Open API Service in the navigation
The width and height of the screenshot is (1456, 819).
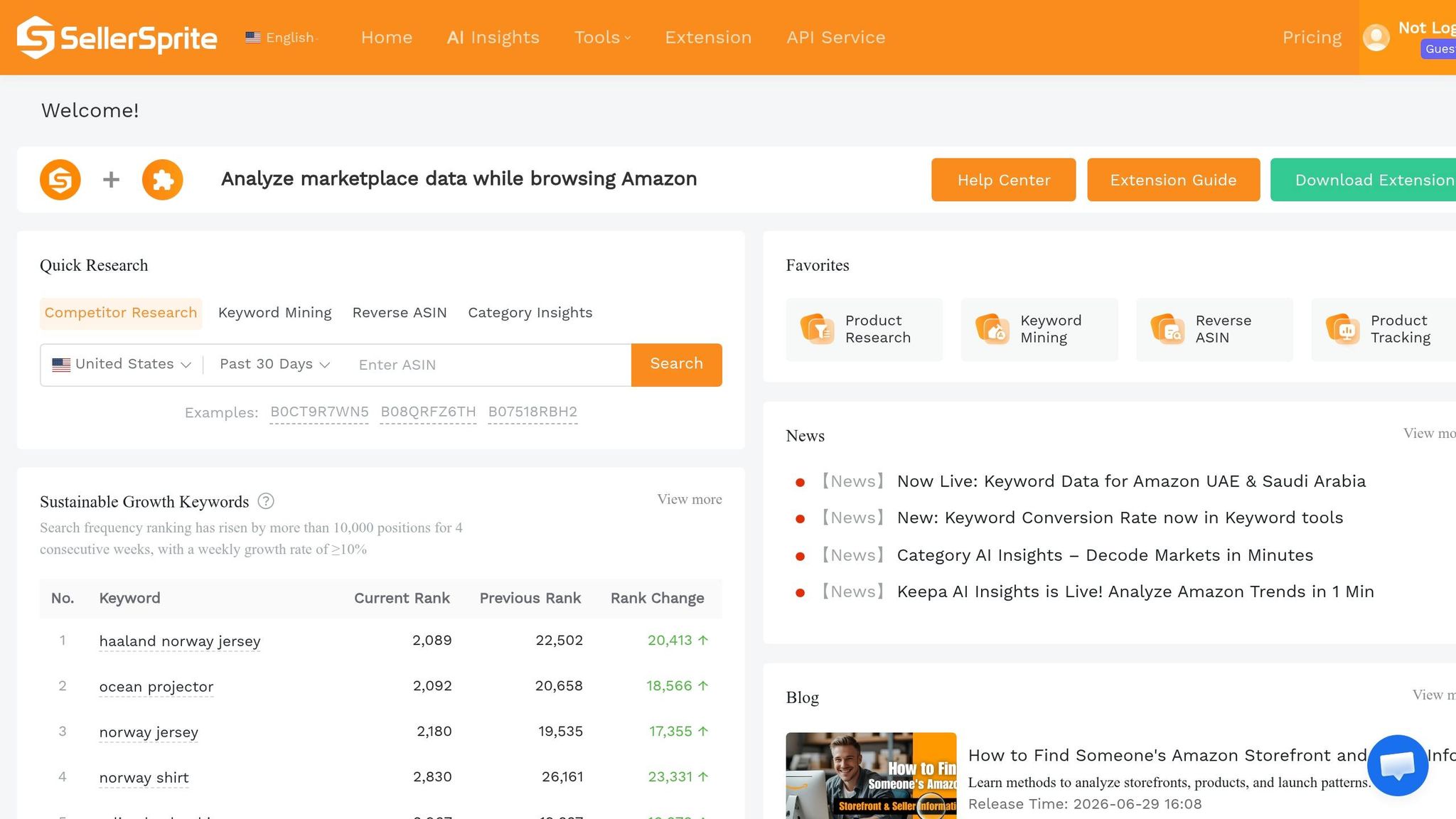(x=836, y=37)
